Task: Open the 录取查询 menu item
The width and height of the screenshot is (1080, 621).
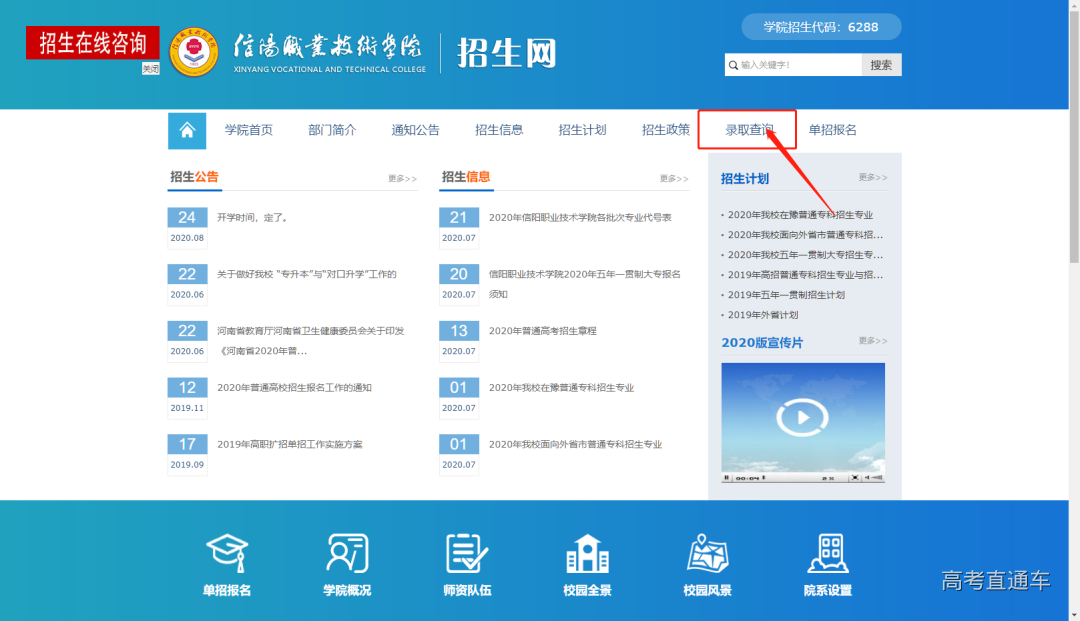Action: 749,130
